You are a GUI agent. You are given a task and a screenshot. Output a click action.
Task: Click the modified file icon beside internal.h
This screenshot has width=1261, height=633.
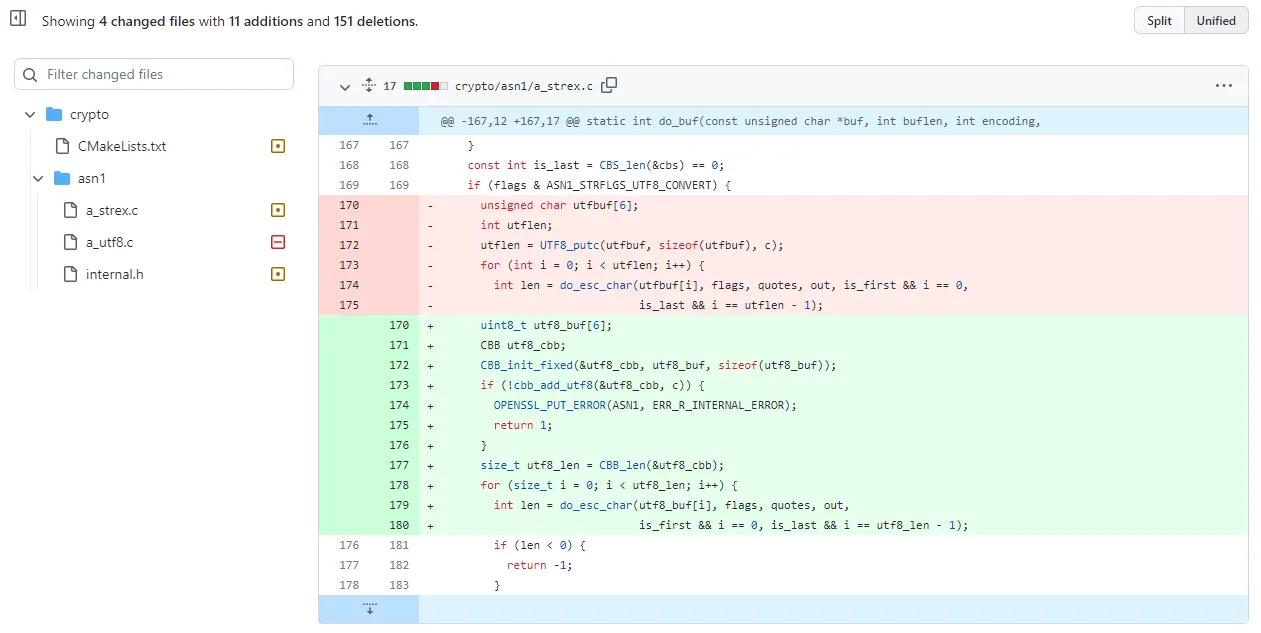(x=277, y=273)
